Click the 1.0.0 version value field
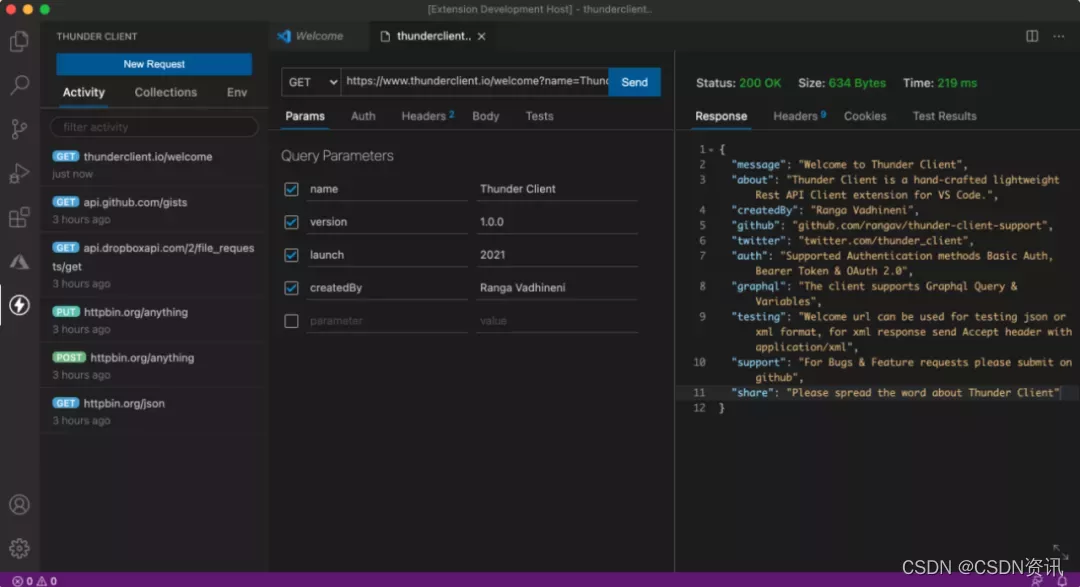 557,222
